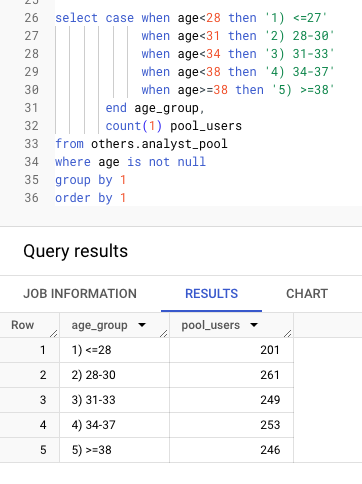
Task: Click number 34 in 'age<34' condition
Action: tap(213, 54)
